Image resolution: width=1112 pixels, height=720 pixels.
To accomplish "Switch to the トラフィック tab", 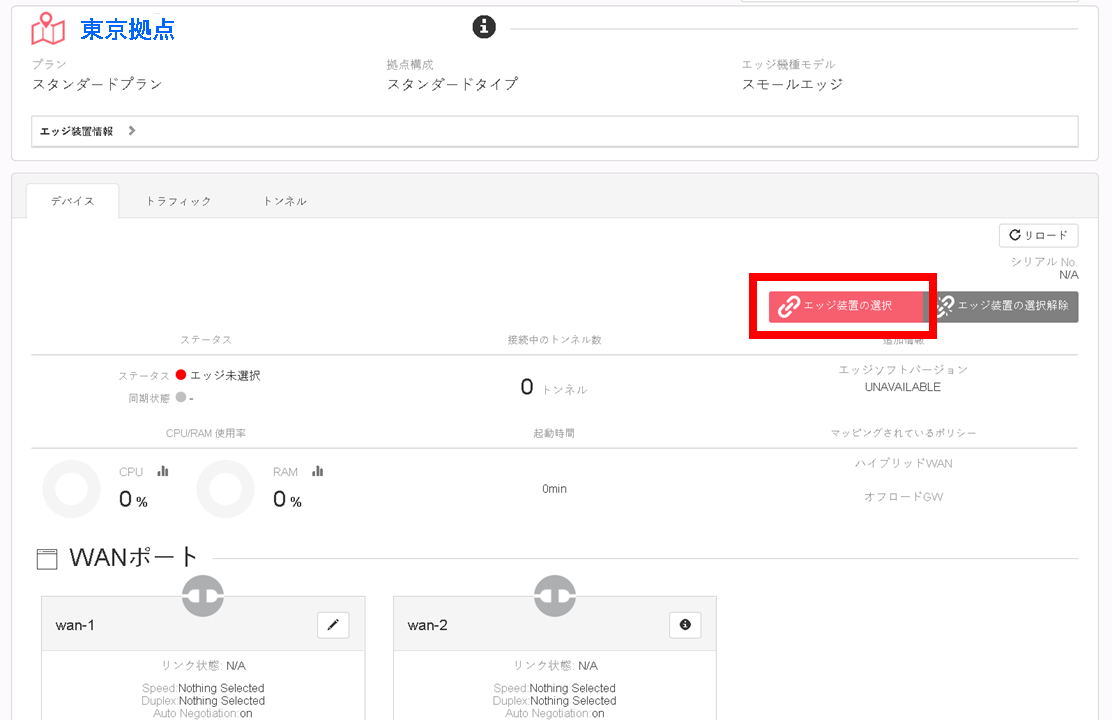I will coord(179,201).
